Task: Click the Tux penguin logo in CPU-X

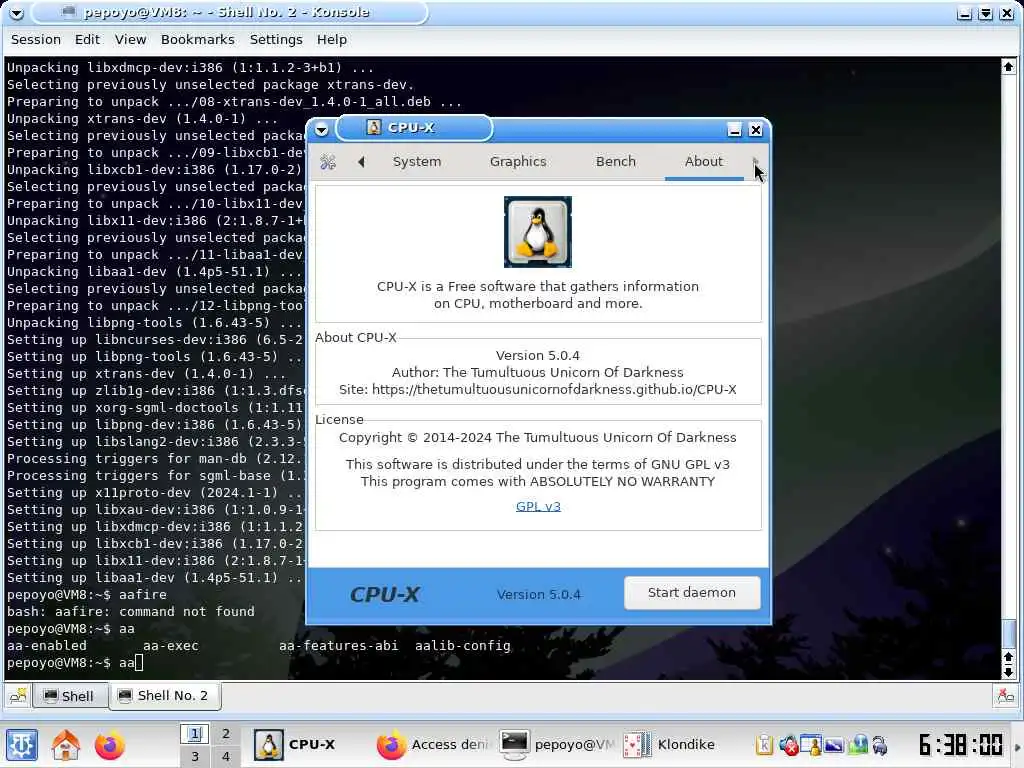Action: 537,232
